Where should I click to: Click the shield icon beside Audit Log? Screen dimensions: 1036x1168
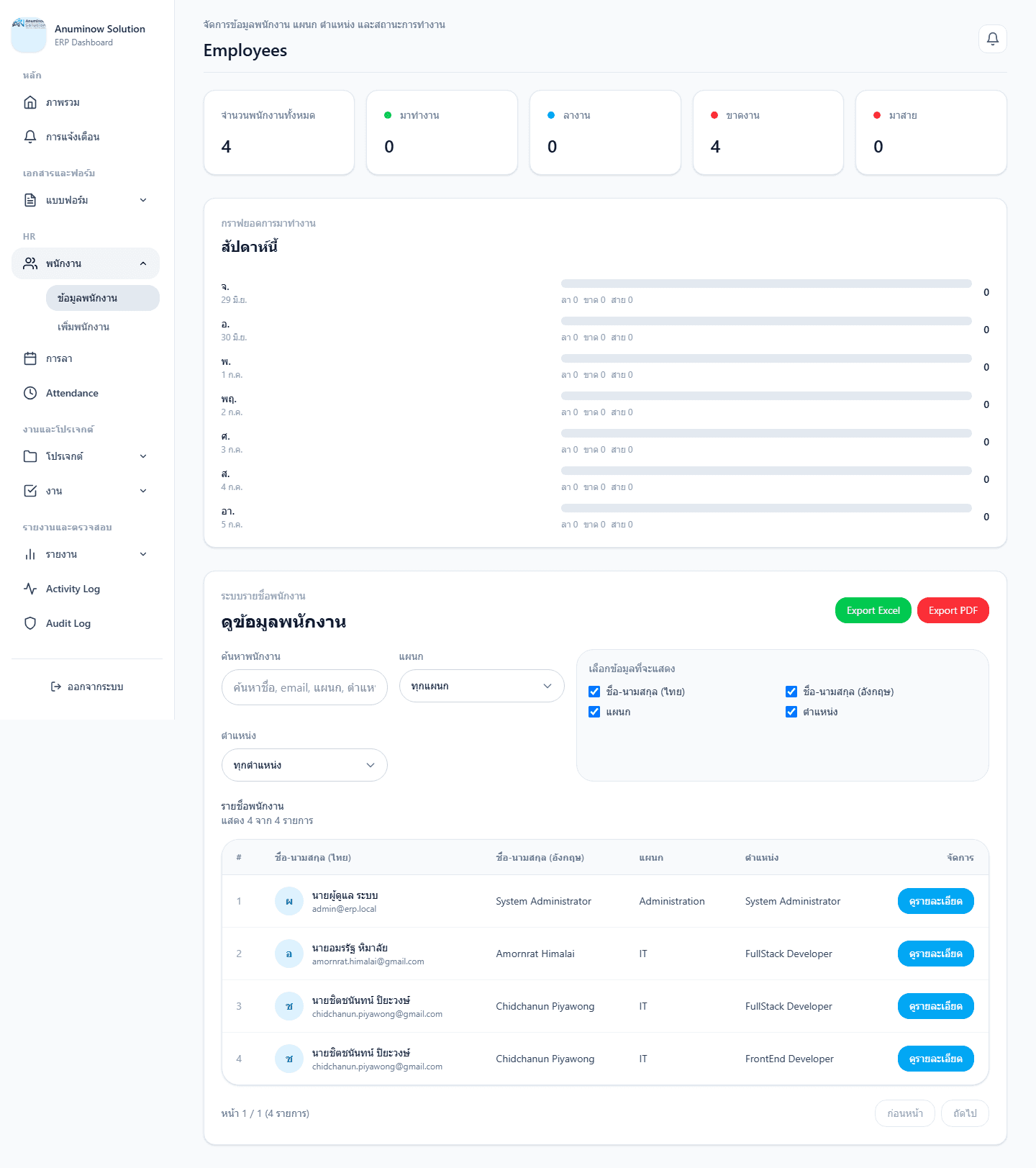click(30, 623)
